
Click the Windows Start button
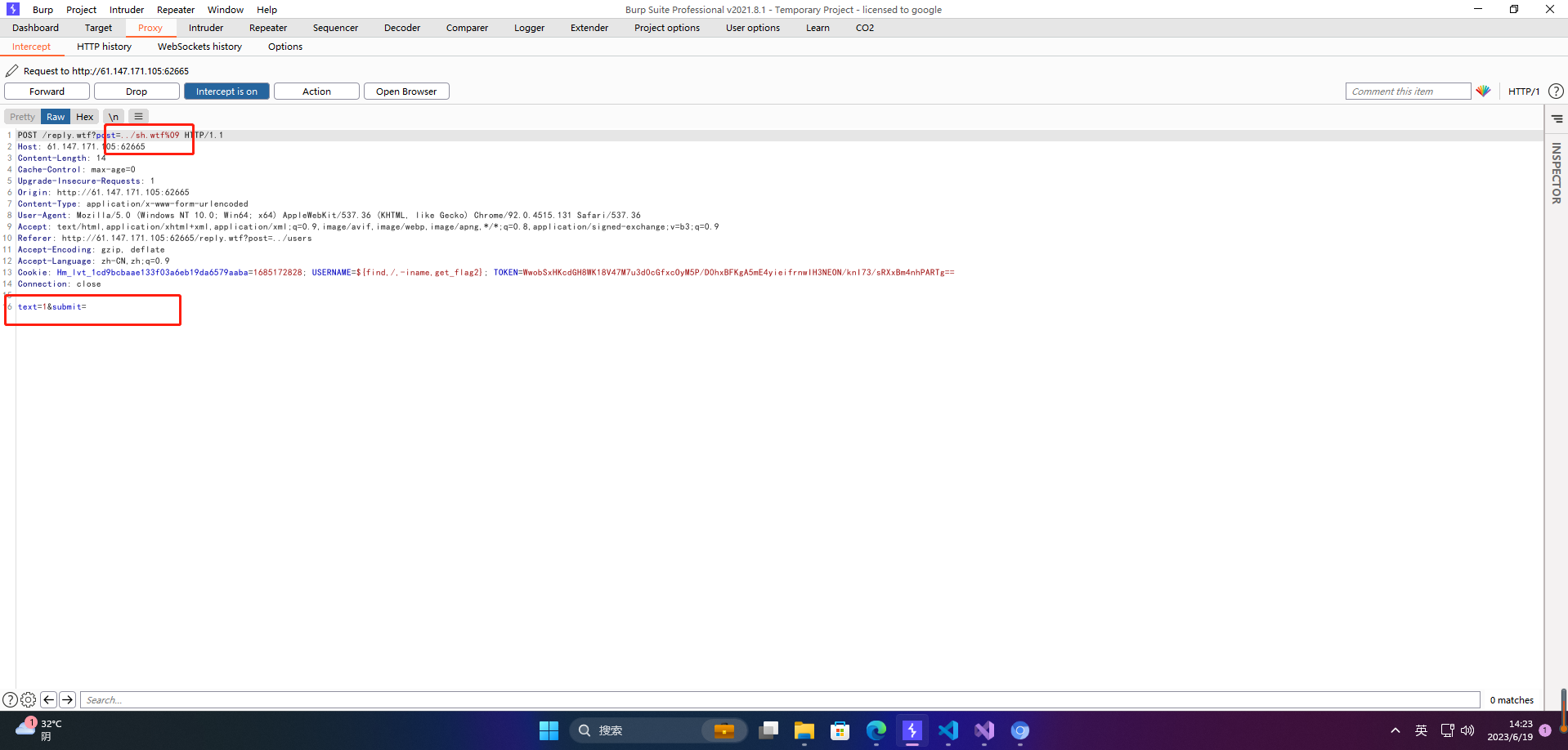coord(549,730)
